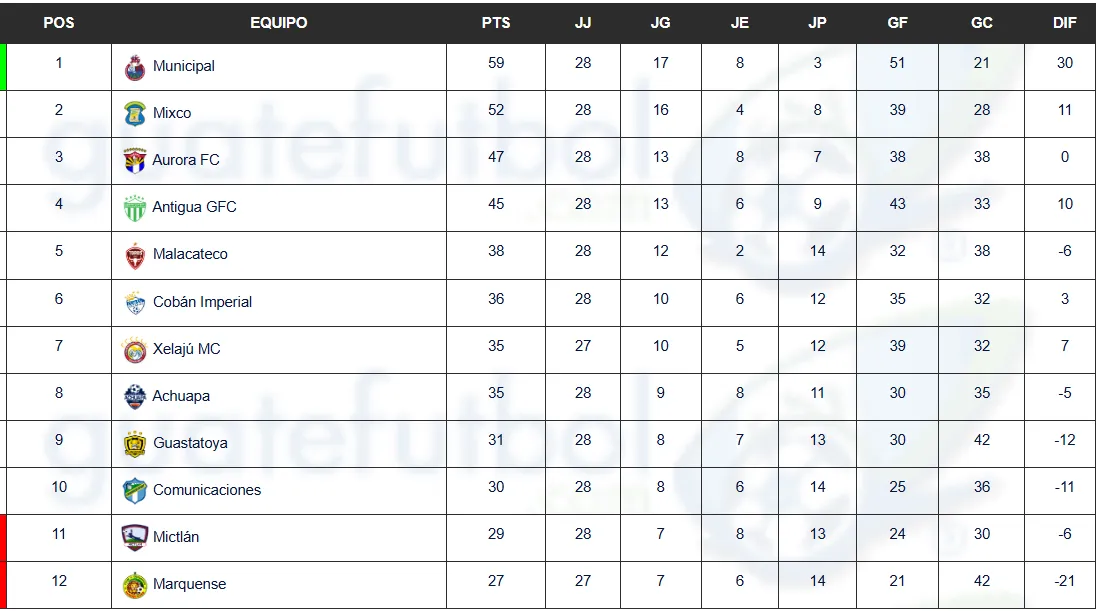
Task: Click the Aurora FC crest icon
Action: pos(135,161)
